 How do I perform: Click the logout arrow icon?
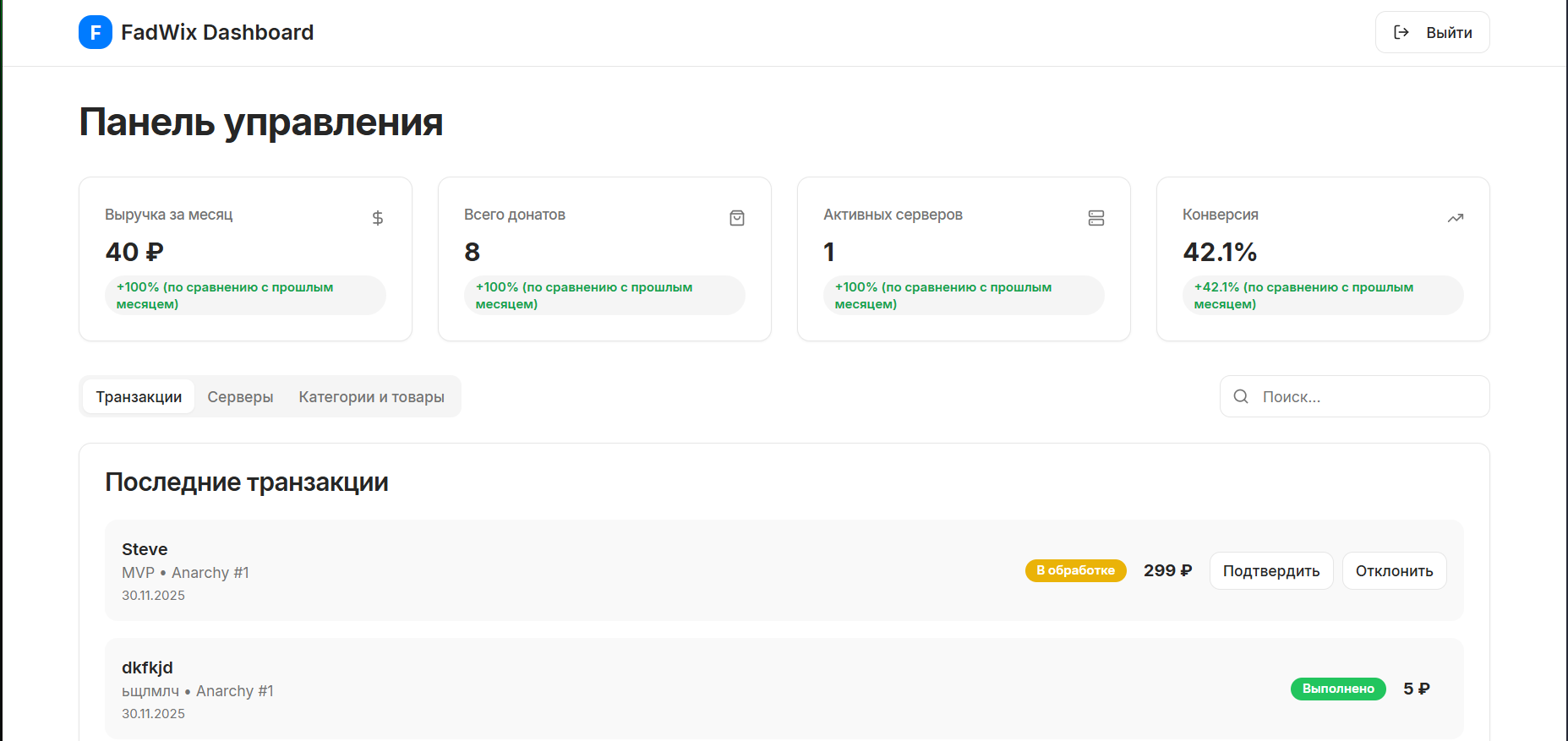1401,32
